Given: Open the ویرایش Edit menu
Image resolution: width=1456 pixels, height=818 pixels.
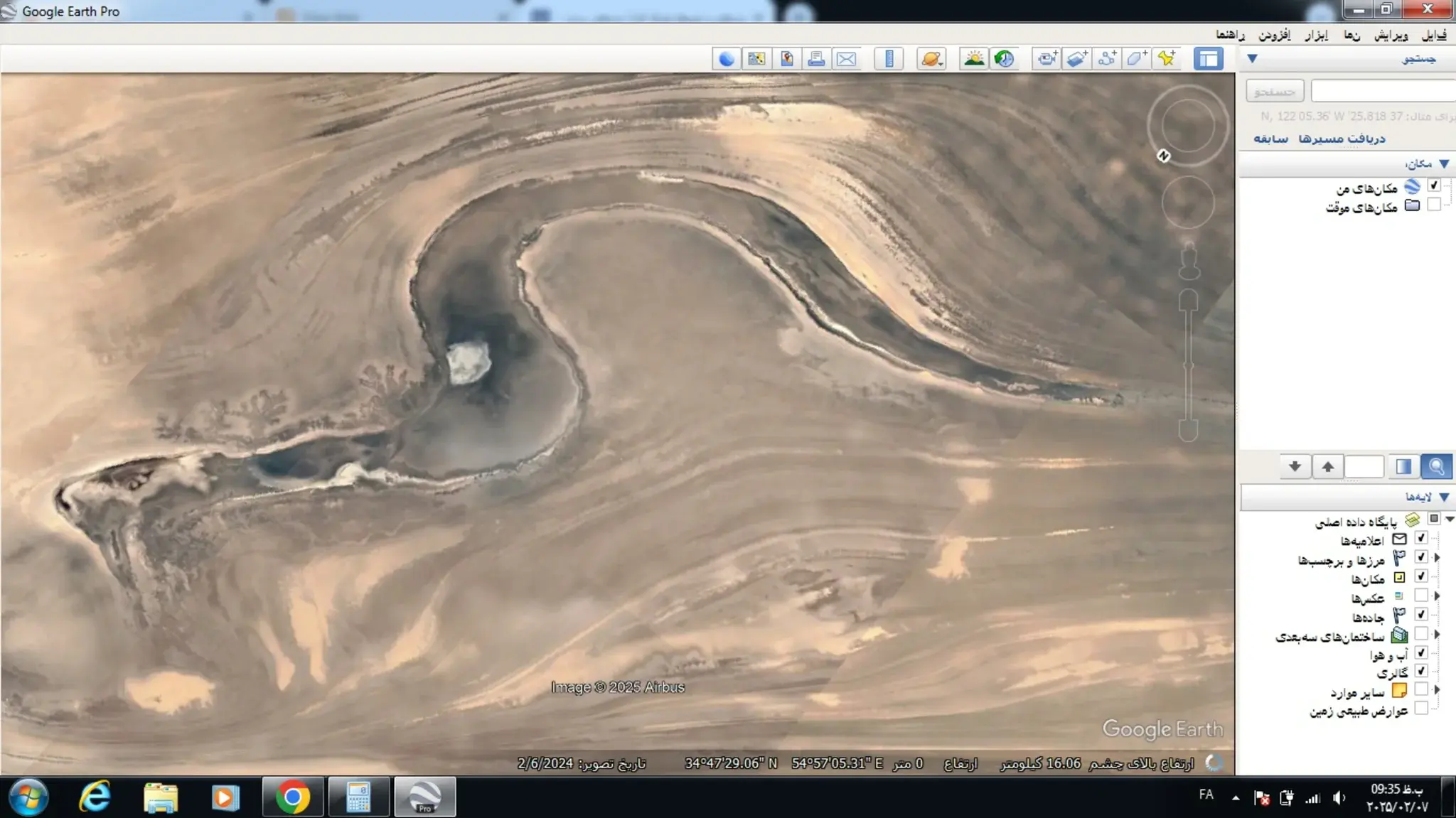Looking at the screenshot, I should click(x=1391, y=35).
